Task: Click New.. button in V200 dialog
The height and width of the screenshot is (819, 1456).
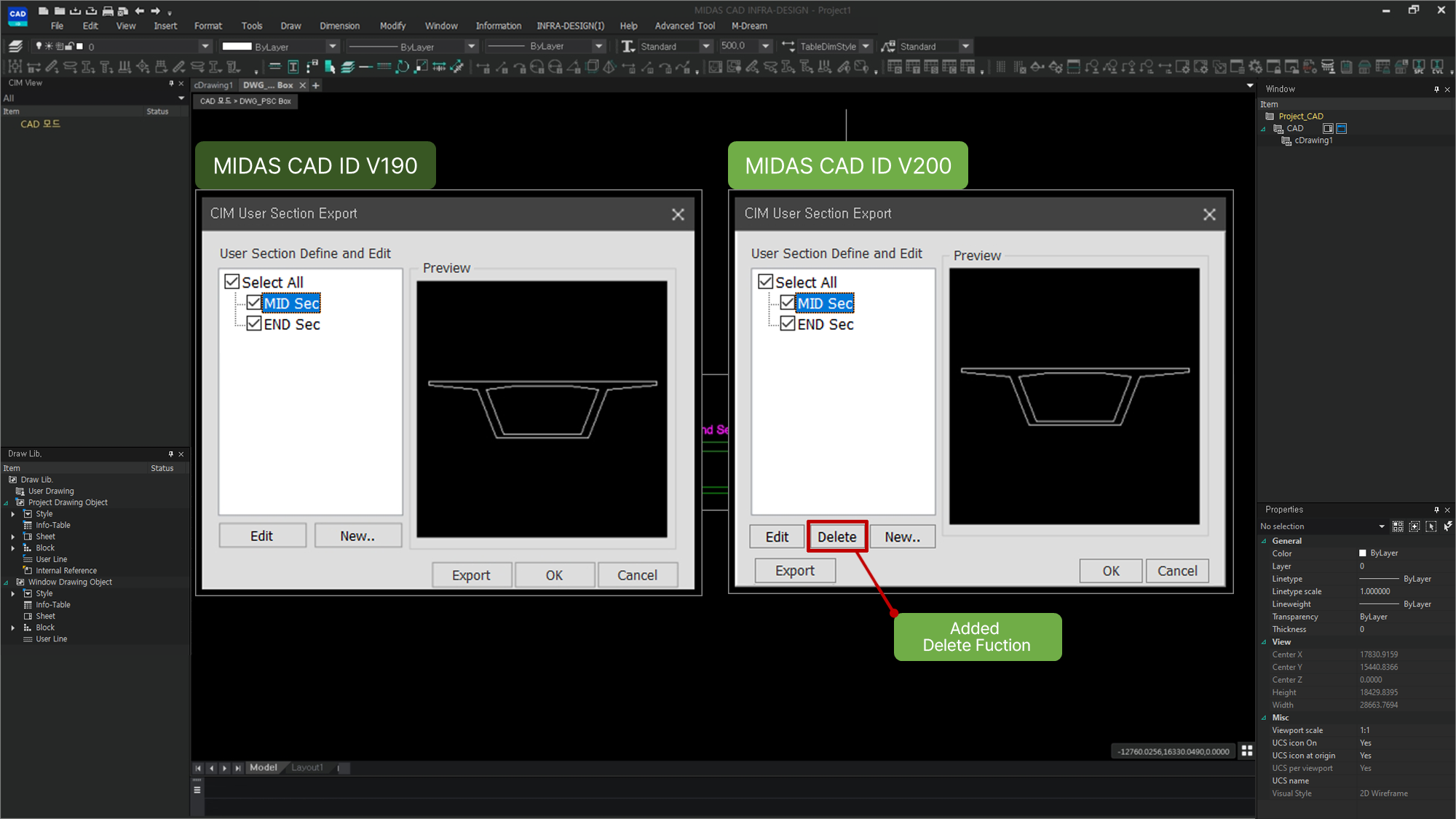Action: 903,537
